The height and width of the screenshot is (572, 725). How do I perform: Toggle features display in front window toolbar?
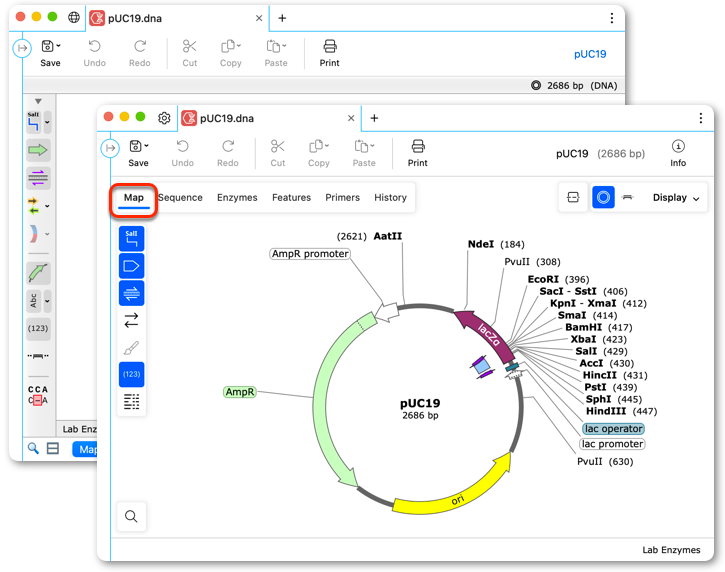click(x=131, y=266)
